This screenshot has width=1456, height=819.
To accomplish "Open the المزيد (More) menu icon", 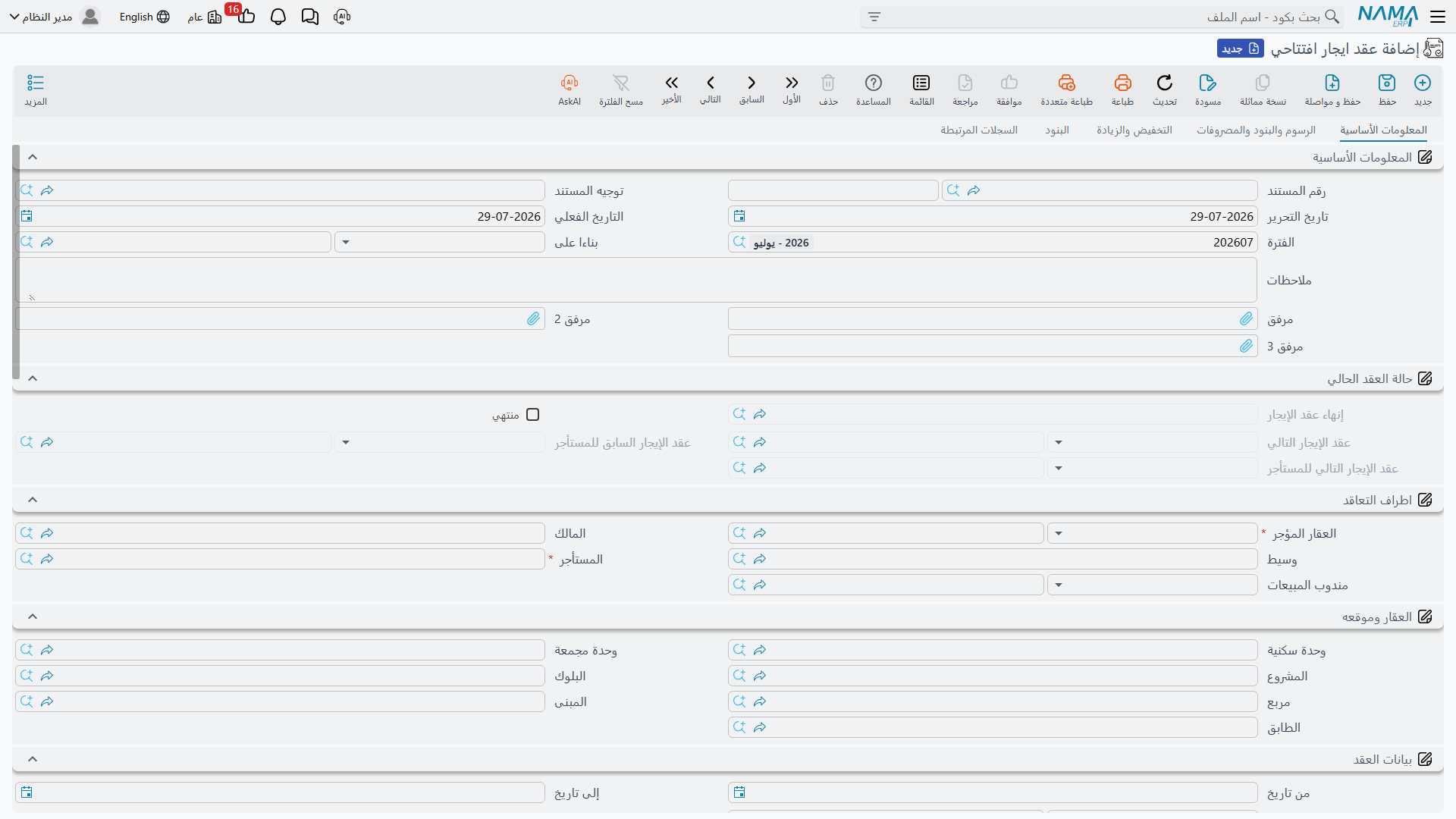I will point(36,83).
